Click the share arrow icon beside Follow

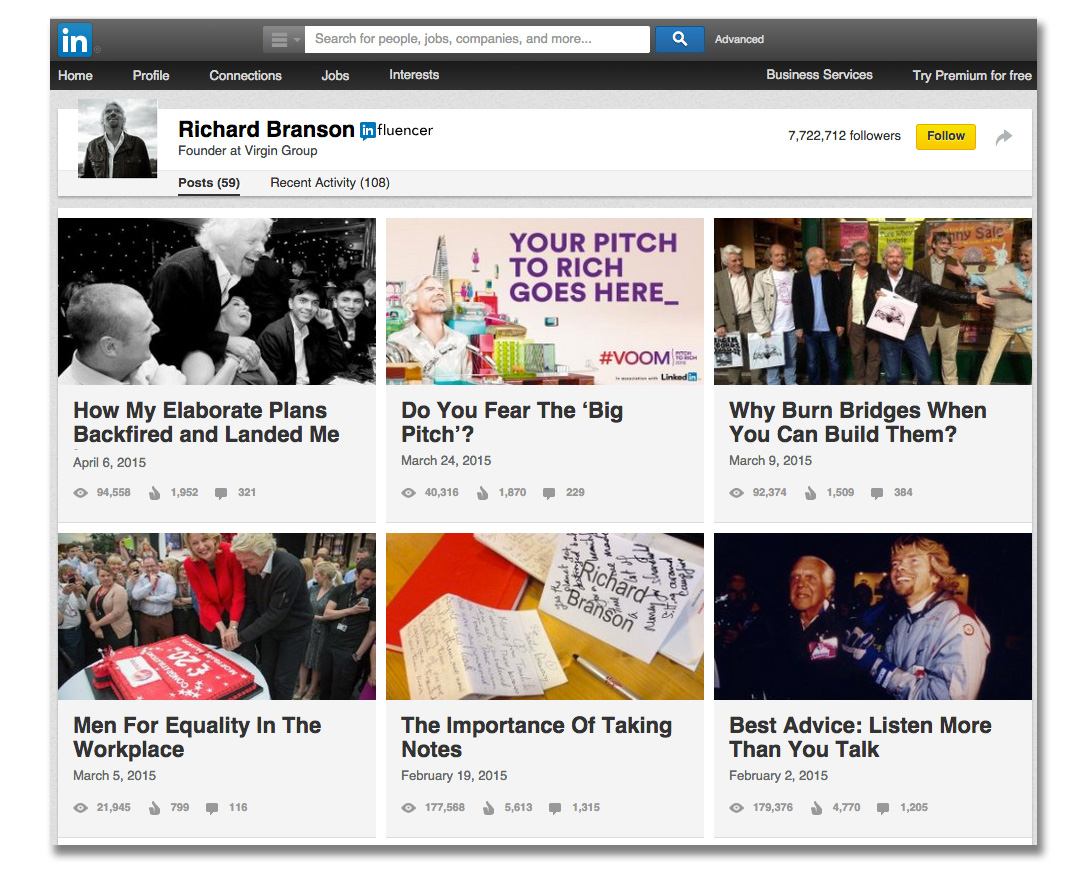tap(1004, 138)
